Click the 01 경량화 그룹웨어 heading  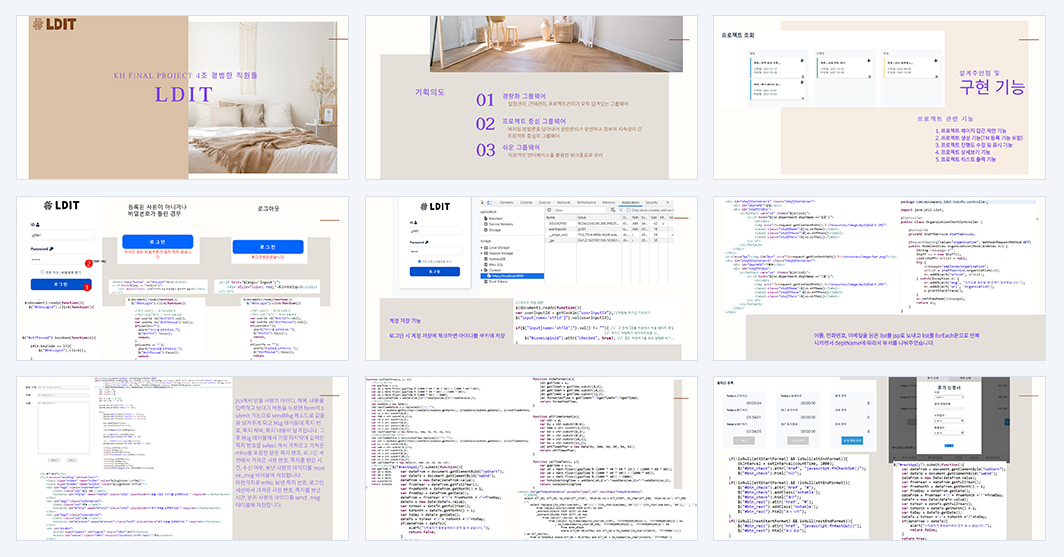[x=524, y=96]
